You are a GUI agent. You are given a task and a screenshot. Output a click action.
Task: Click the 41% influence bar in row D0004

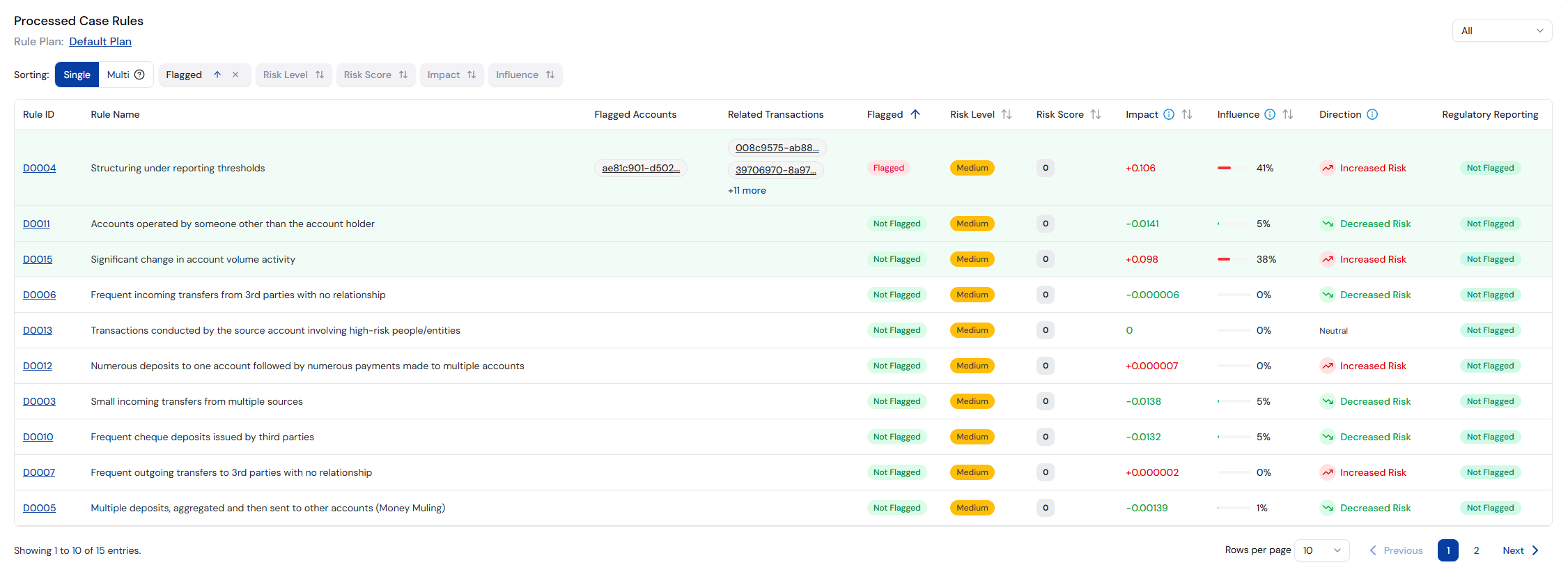(1234, 168)
